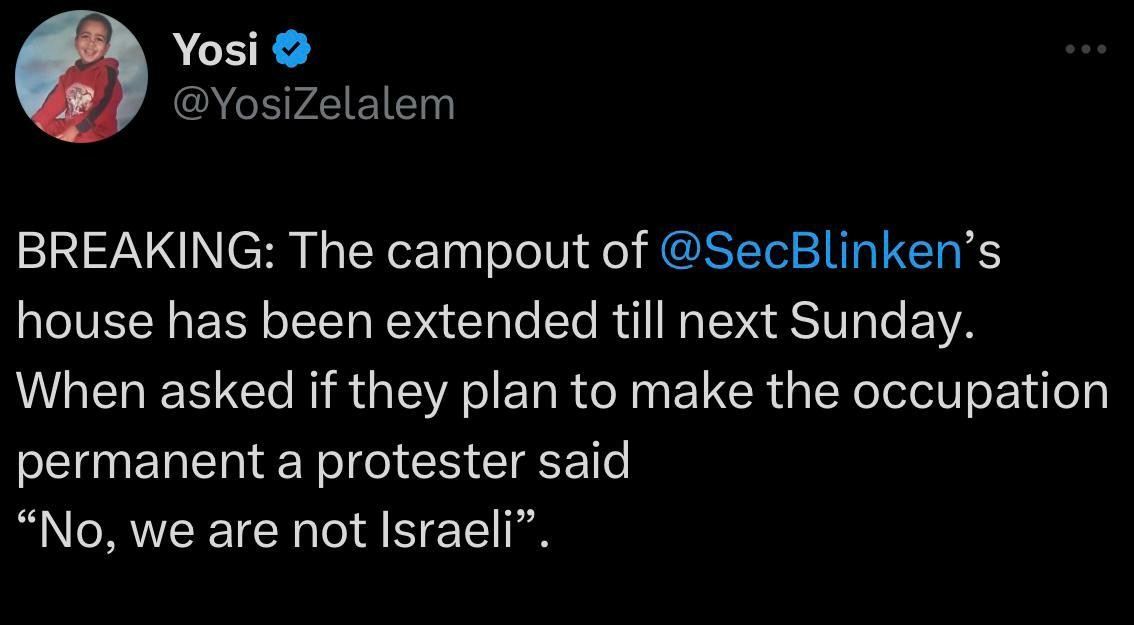
Task: Click the display name Yosi
Action: [214, 50]
